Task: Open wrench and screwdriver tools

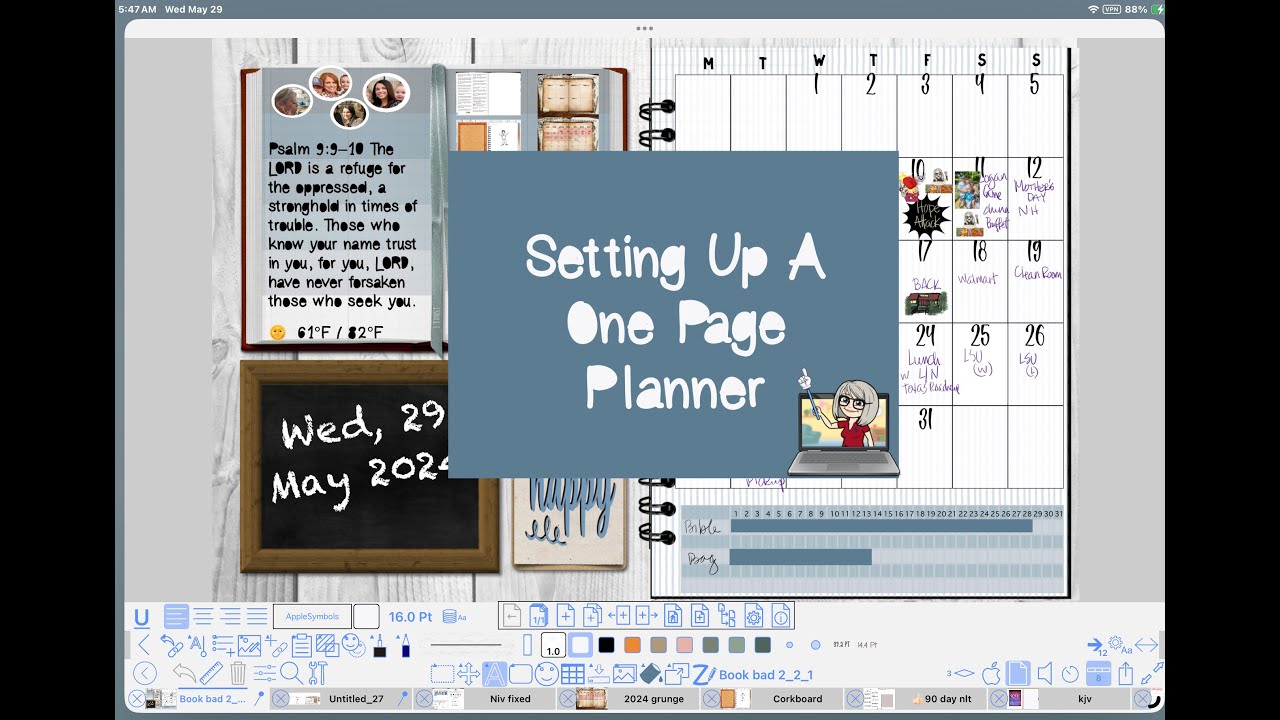Action: 318,673
